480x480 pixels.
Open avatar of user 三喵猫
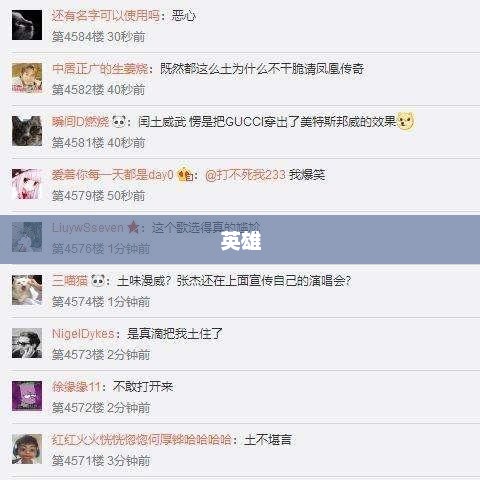[x=27, y=290]
